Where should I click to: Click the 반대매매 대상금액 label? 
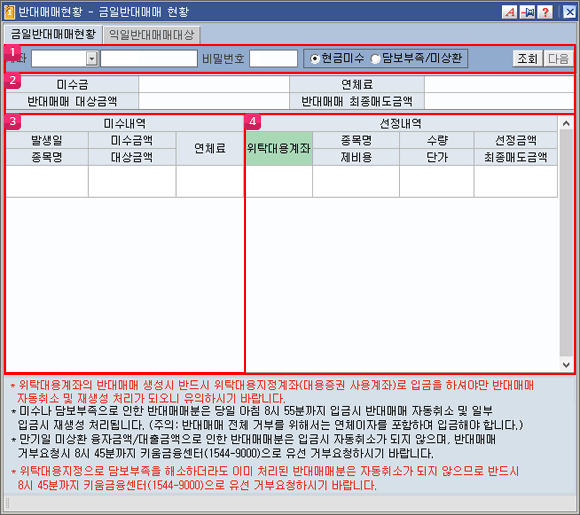coord(72,101)
